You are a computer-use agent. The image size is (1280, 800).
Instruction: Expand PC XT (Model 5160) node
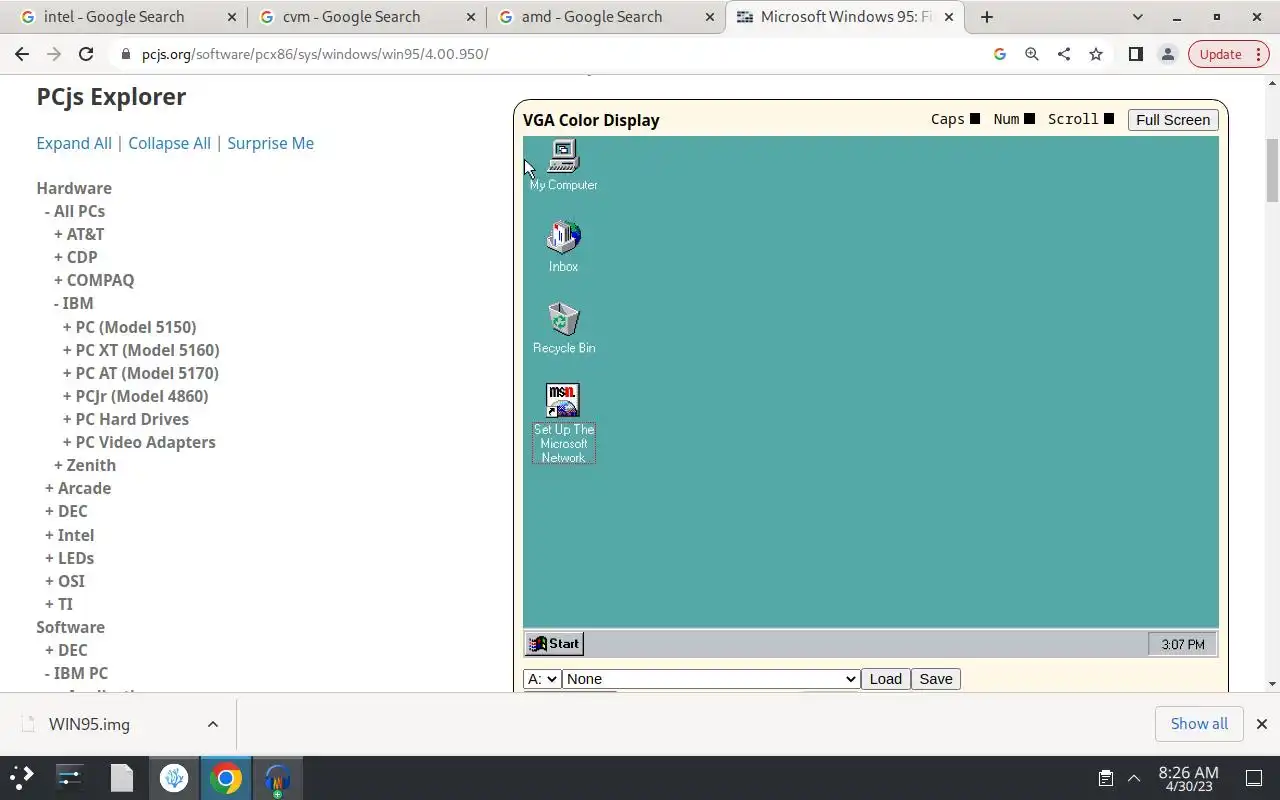141,350
